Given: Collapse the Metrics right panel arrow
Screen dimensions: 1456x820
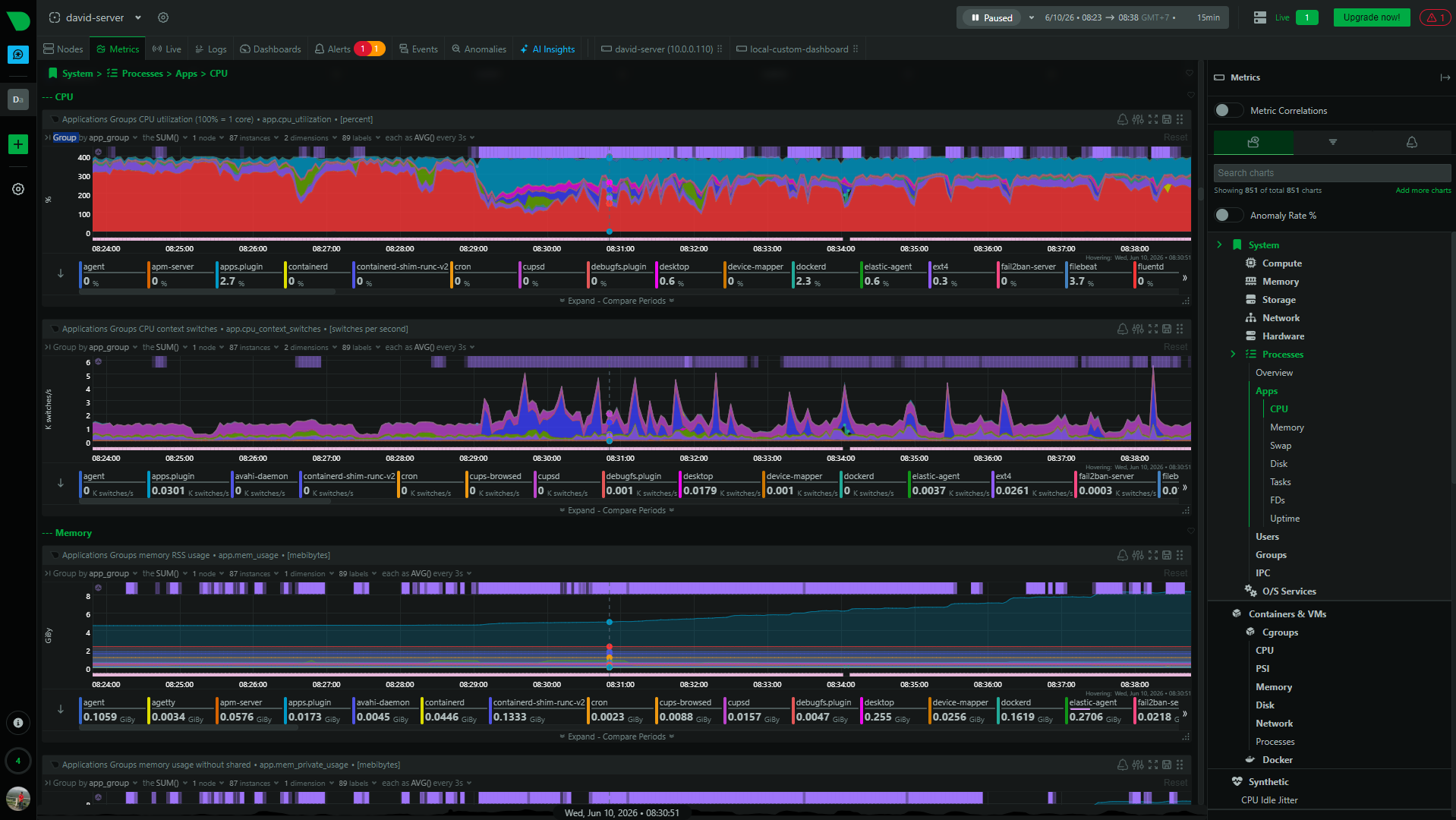Looking at the screenshot, I should 1445,77.
